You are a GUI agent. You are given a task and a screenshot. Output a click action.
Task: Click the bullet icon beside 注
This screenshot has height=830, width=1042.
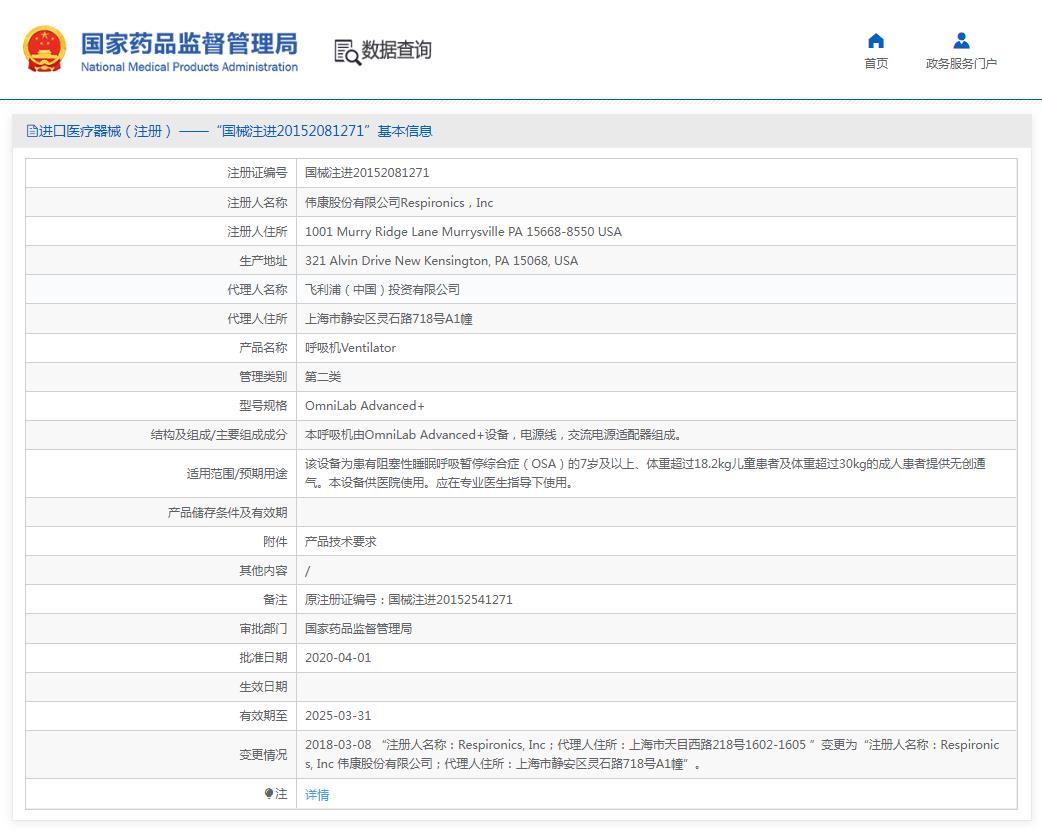[x=269, y=794]
